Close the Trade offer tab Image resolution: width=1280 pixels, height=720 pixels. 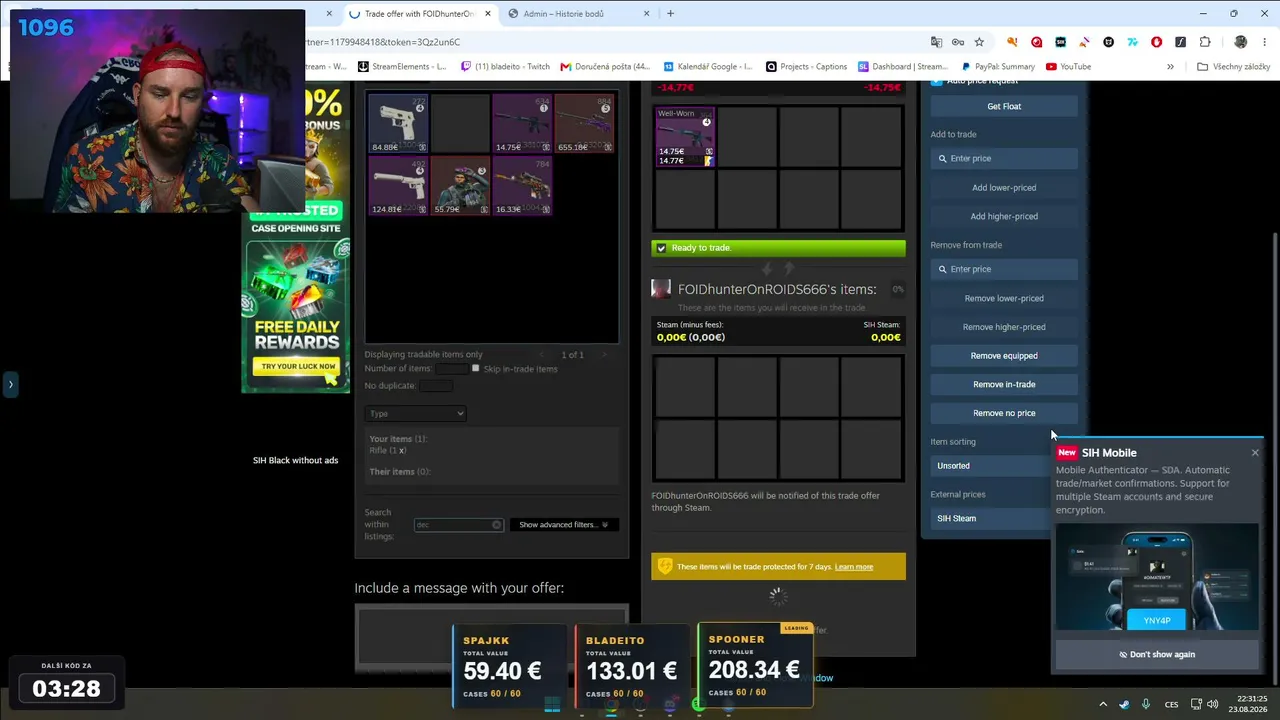[488, 14]
